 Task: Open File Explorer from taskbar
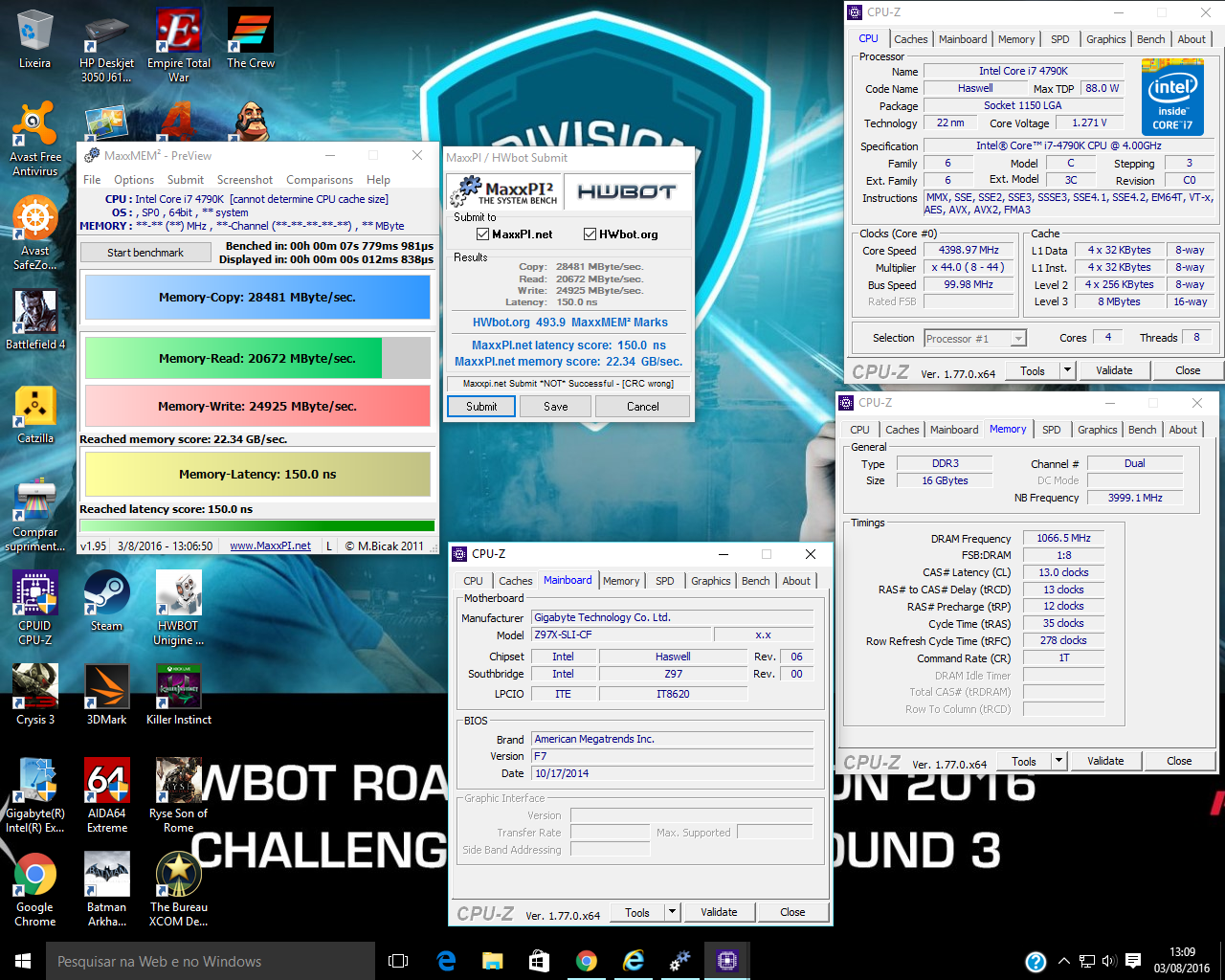493,961
